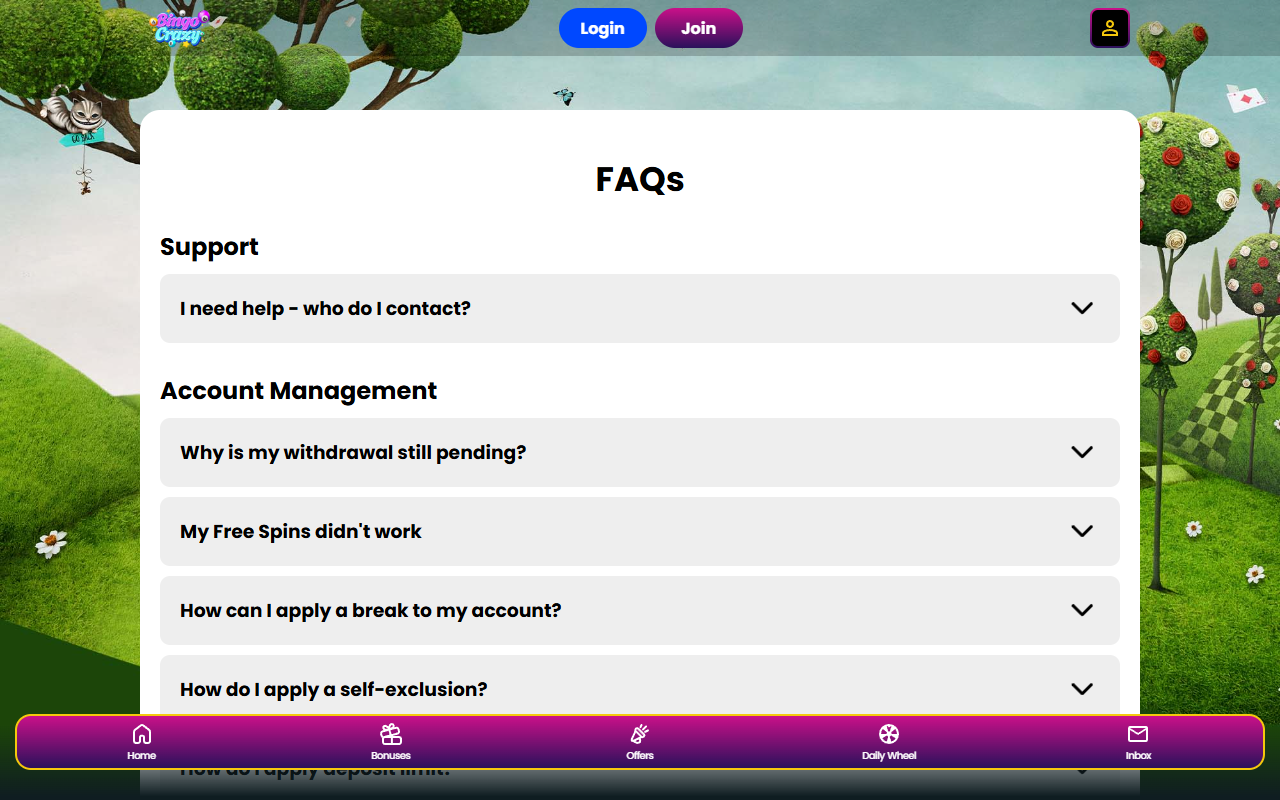Expand the withdrawal still pending chevron

coord(1082,452)
